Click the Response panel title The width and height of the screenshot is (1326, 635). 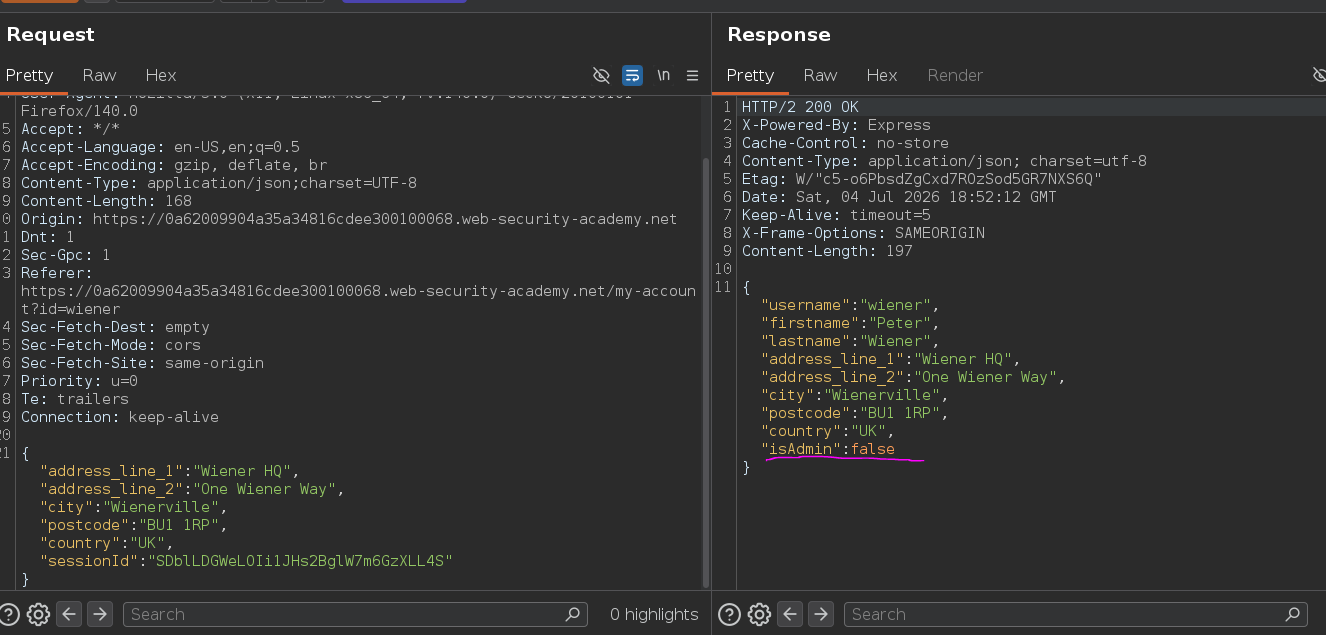coord(779,35)
